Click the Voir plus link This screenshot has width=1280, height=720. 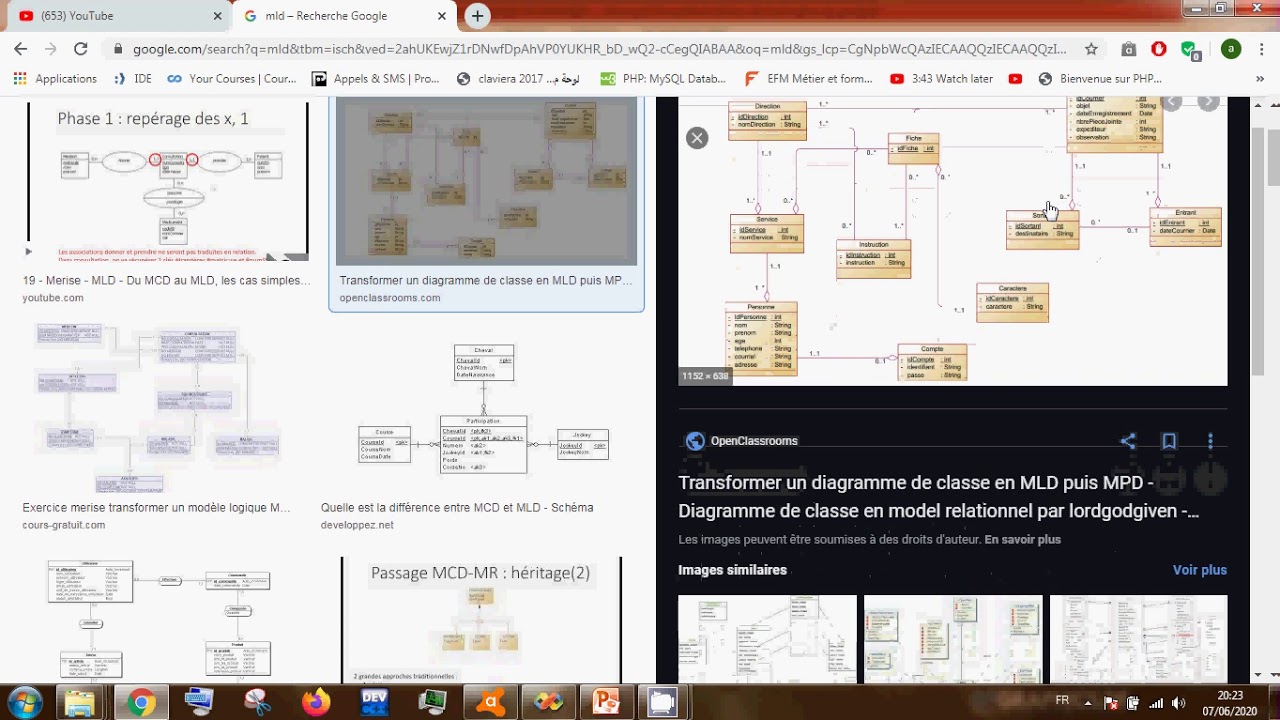point(1200,570)
